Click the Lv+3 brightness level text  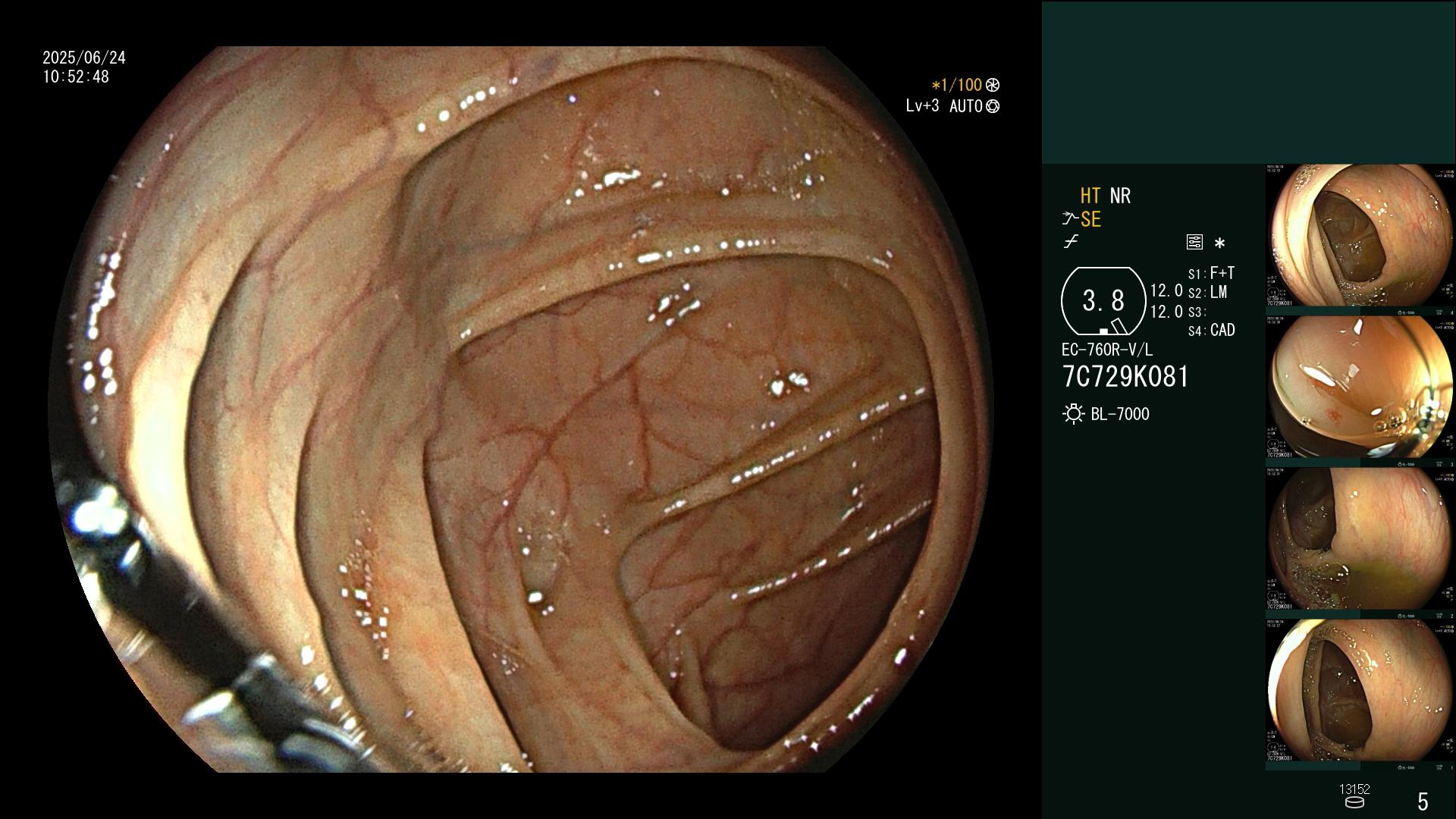pos(922,106)
